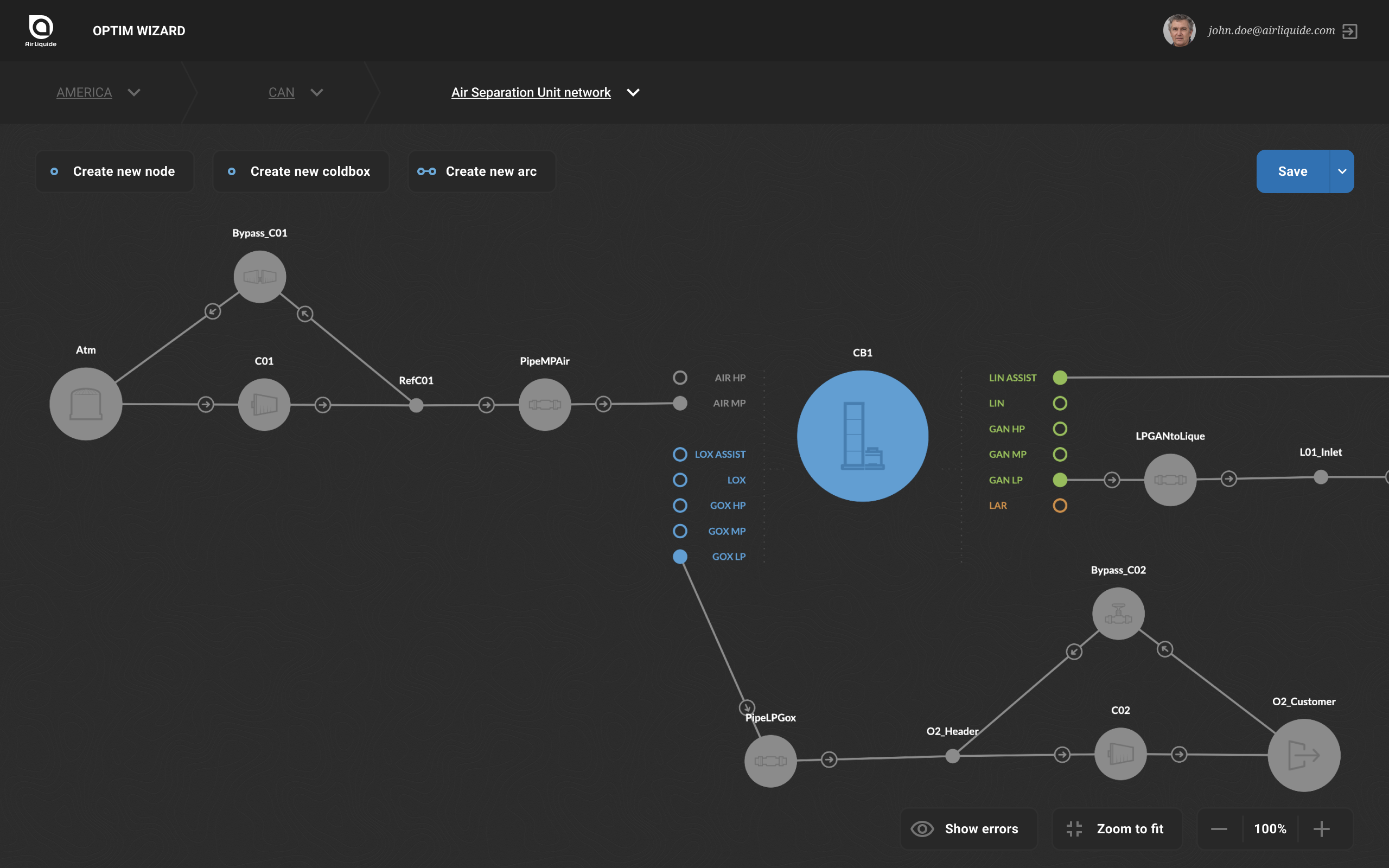1389x868 pixels.
Task: Show errors with the eye toggle
Action: click(969, 829)
